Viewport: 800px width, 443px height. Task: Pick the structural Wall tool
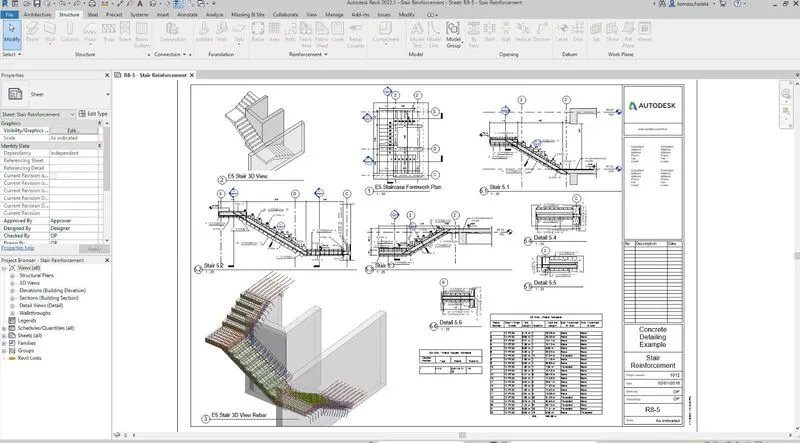(50, 32)
